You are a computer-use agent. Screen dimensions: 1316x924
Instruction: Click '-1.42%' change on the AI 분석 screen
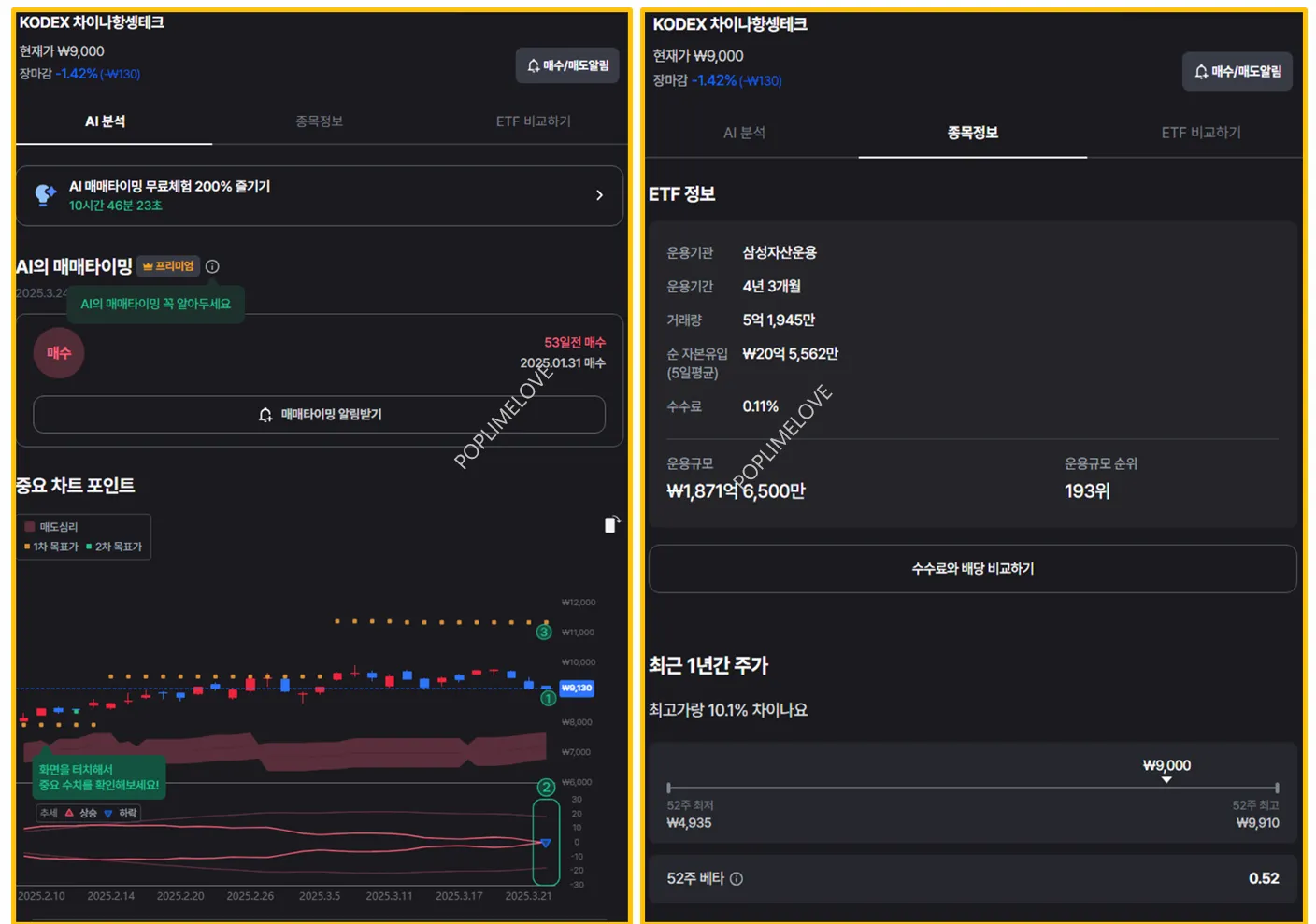click(x=77, y=74)
